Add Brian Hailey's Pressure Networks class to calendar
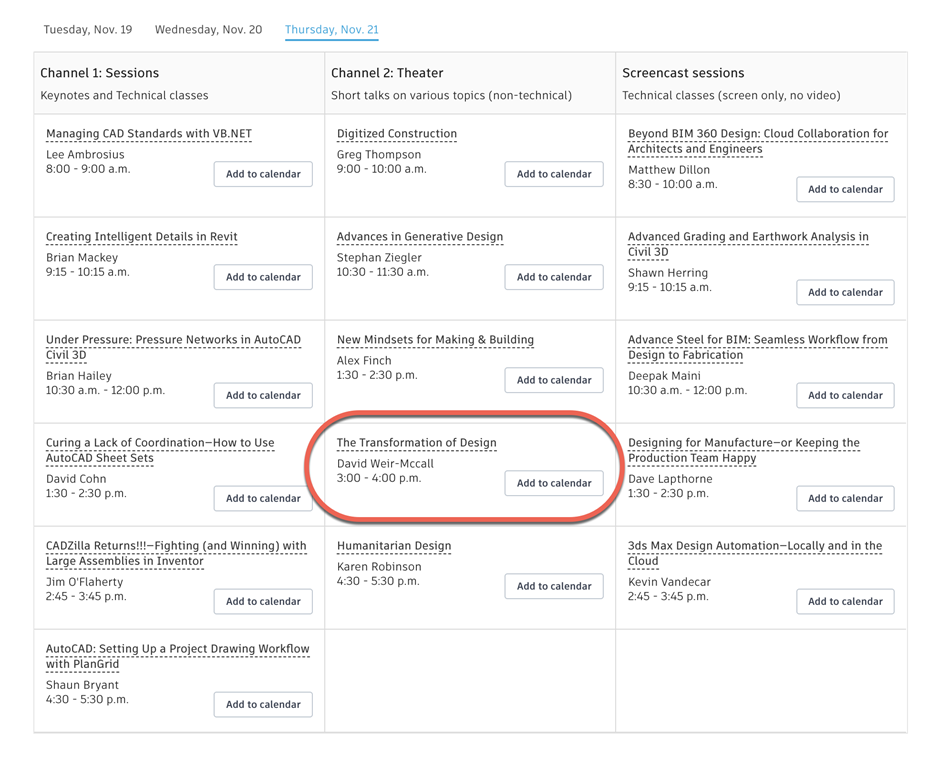 click(263, 395)
